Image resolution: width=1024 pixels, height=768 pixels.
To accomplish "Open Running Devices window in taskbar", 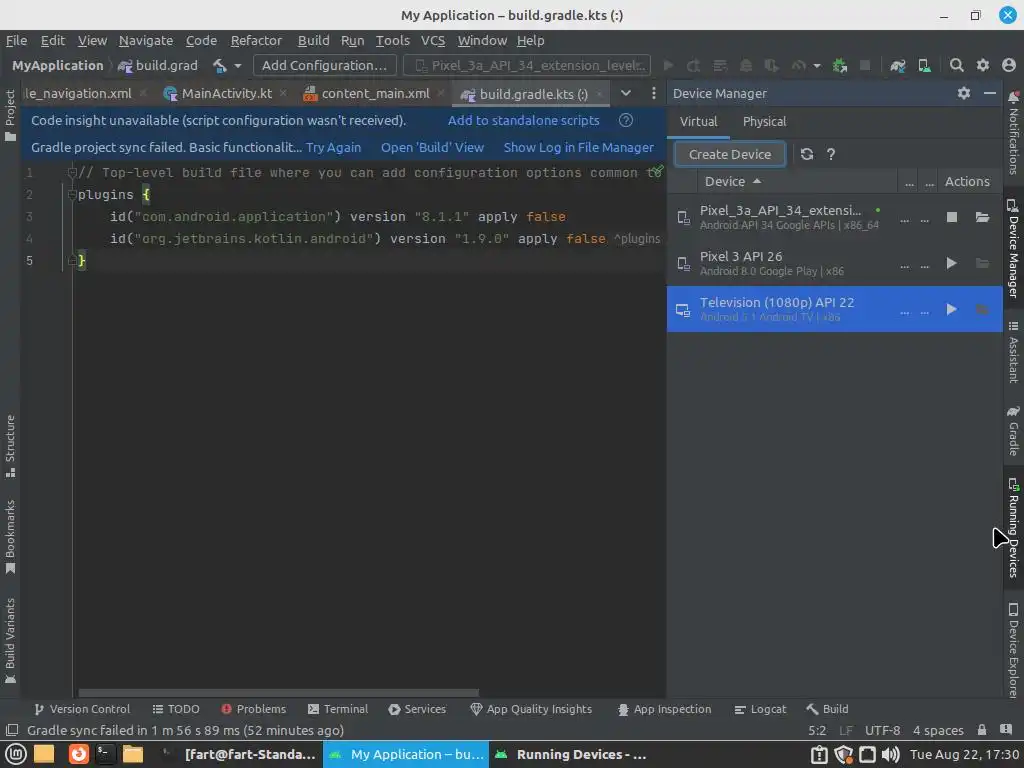I will point(569,754).
